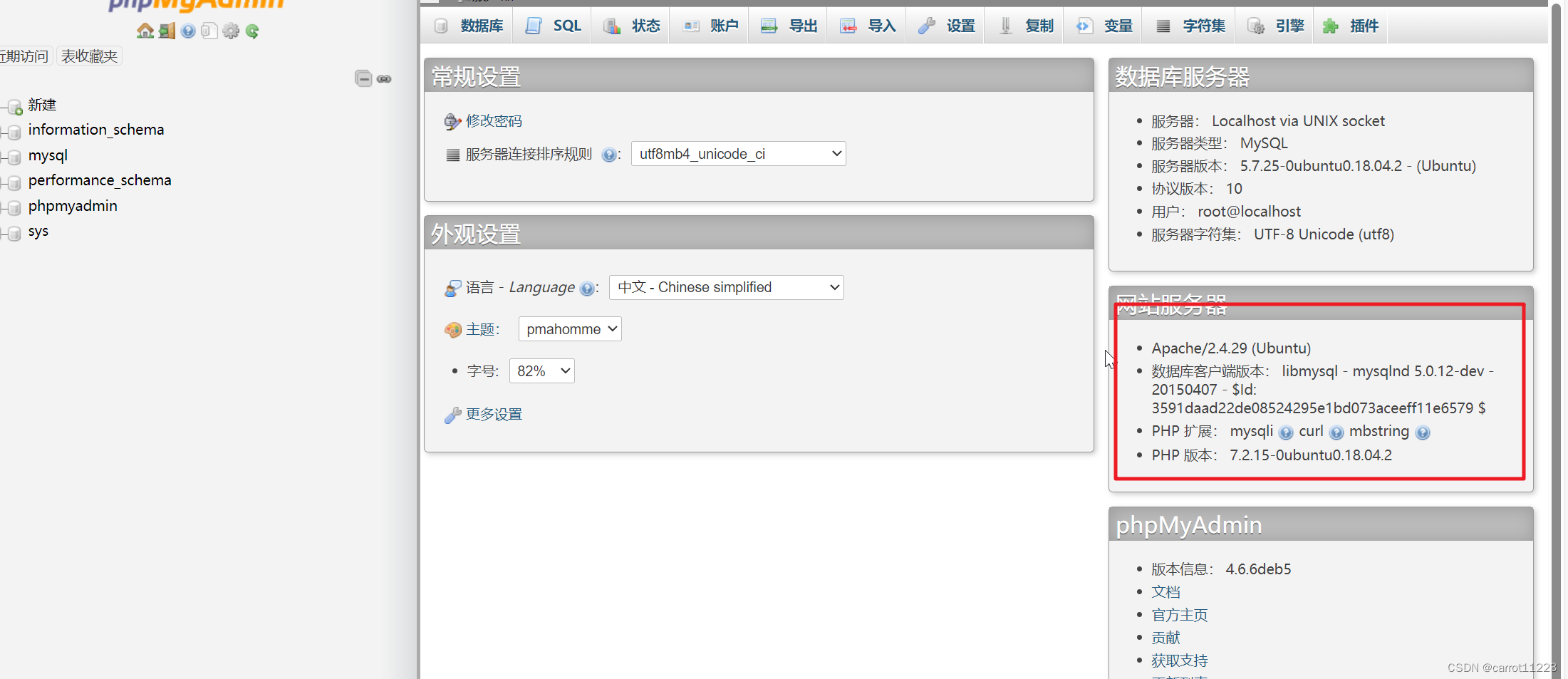
Task: Open the language dropdown 中文 - Chinese simplified
Action: pos(727,287)
